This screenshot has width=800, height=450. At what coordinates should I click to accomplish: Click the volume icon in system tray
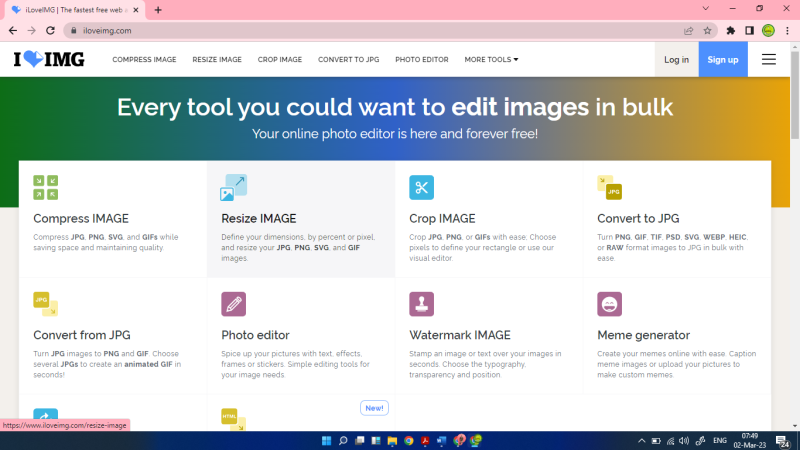(684, 441)
